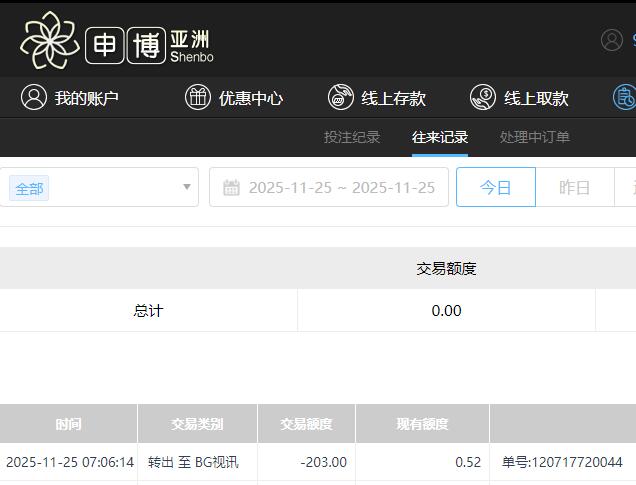The width and height of the screenshot is (636, 485).
Task: Select the 往来记录 tab
Action: tap(440, 137)
